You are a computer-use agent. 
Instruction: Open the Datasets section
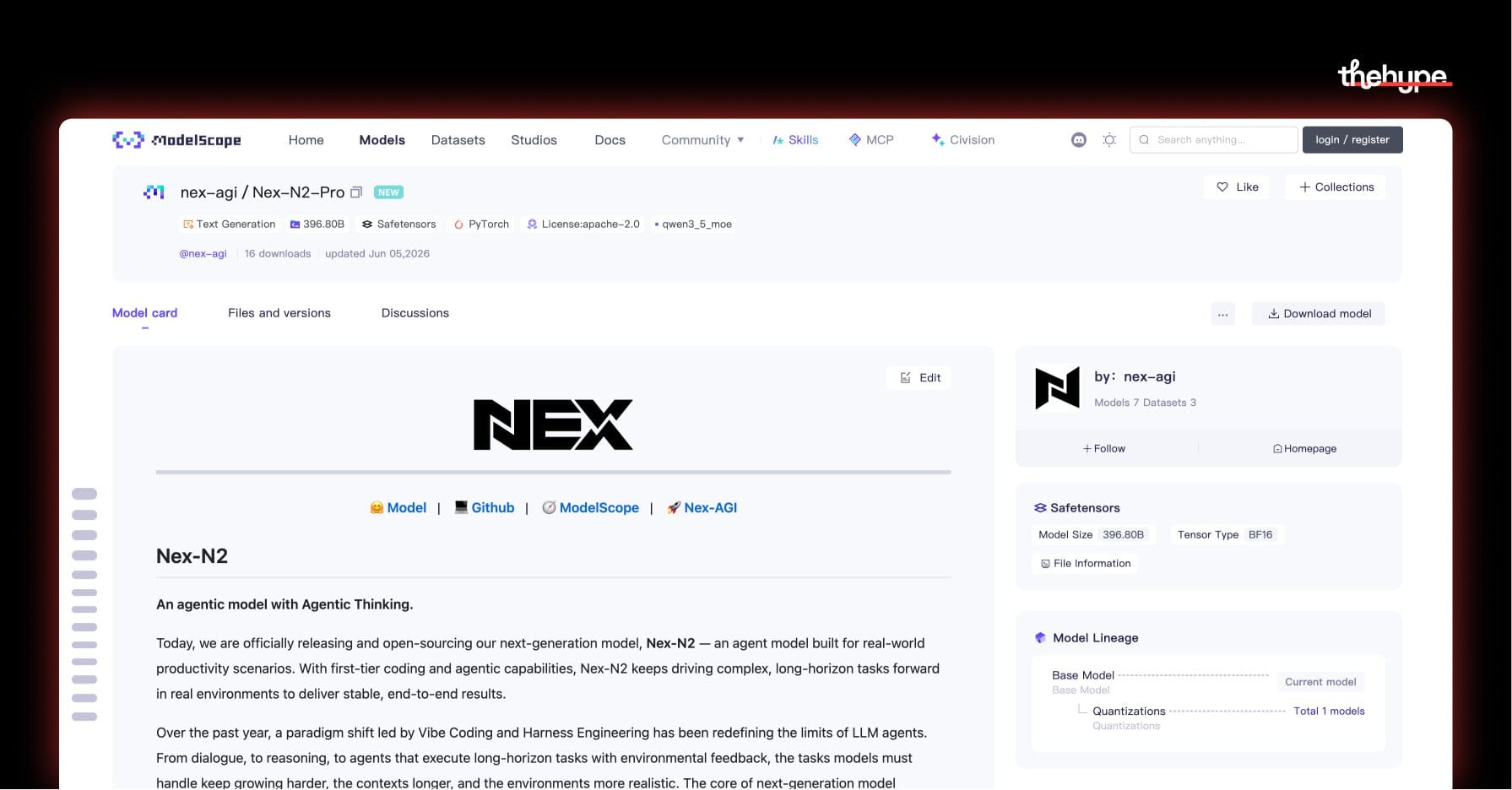458,140
